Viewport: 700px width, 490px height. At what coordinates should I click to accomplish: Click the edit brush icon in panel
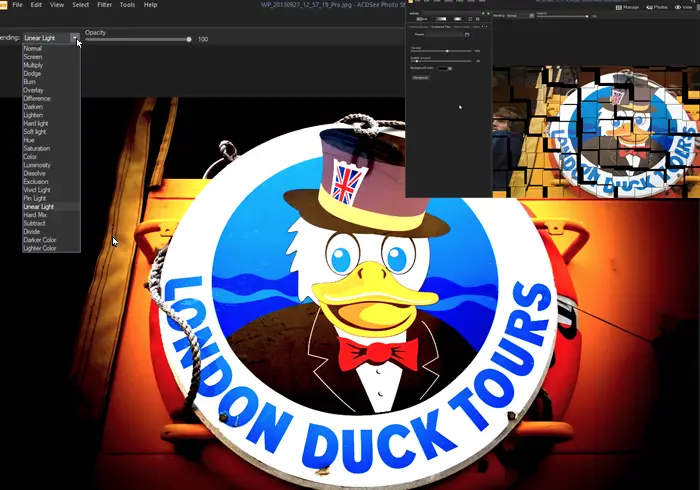click(422, 19)
